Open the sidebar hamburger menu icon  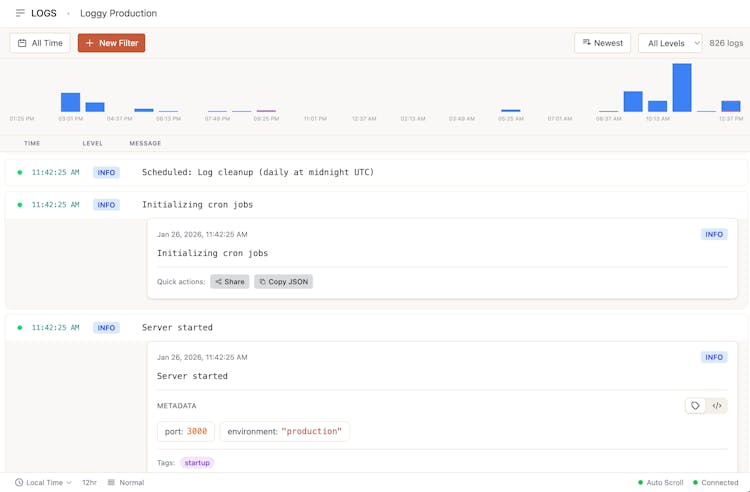point(20,13)
